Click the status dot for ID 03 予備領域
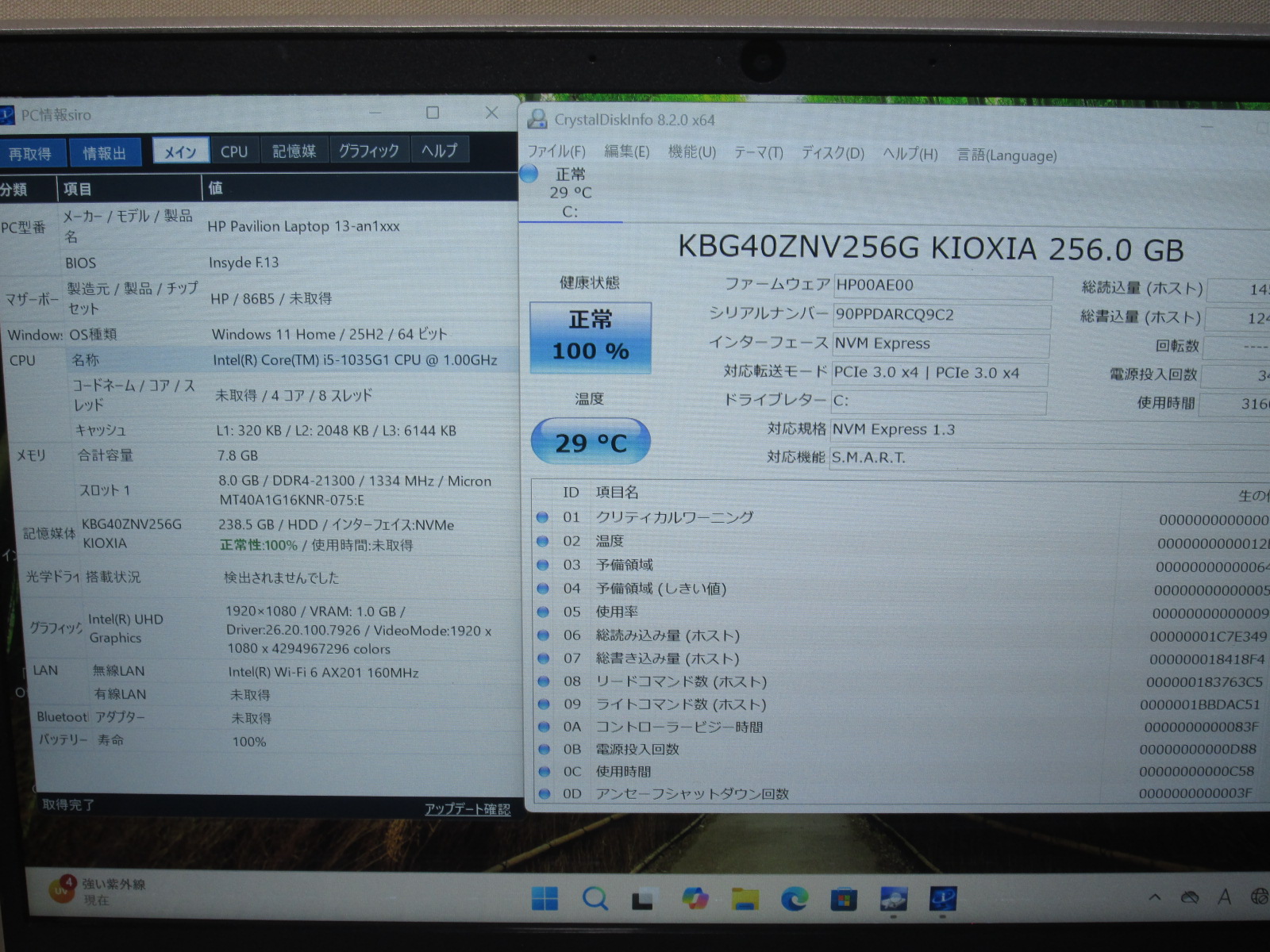This screenshot has height=952, width=1270. click(x=543, y=565)
